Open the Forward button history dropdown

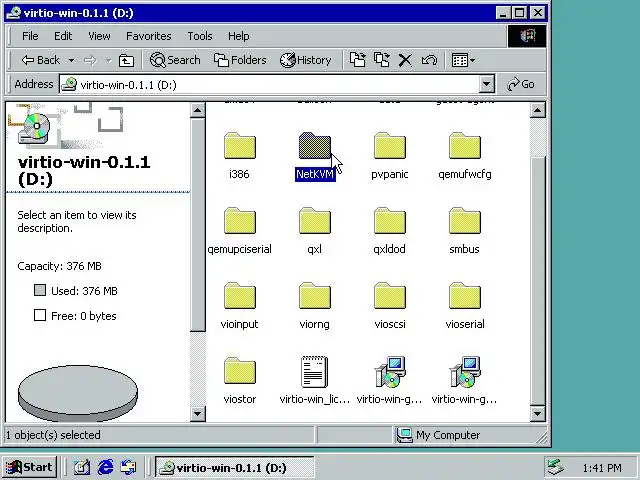(108, 60)
